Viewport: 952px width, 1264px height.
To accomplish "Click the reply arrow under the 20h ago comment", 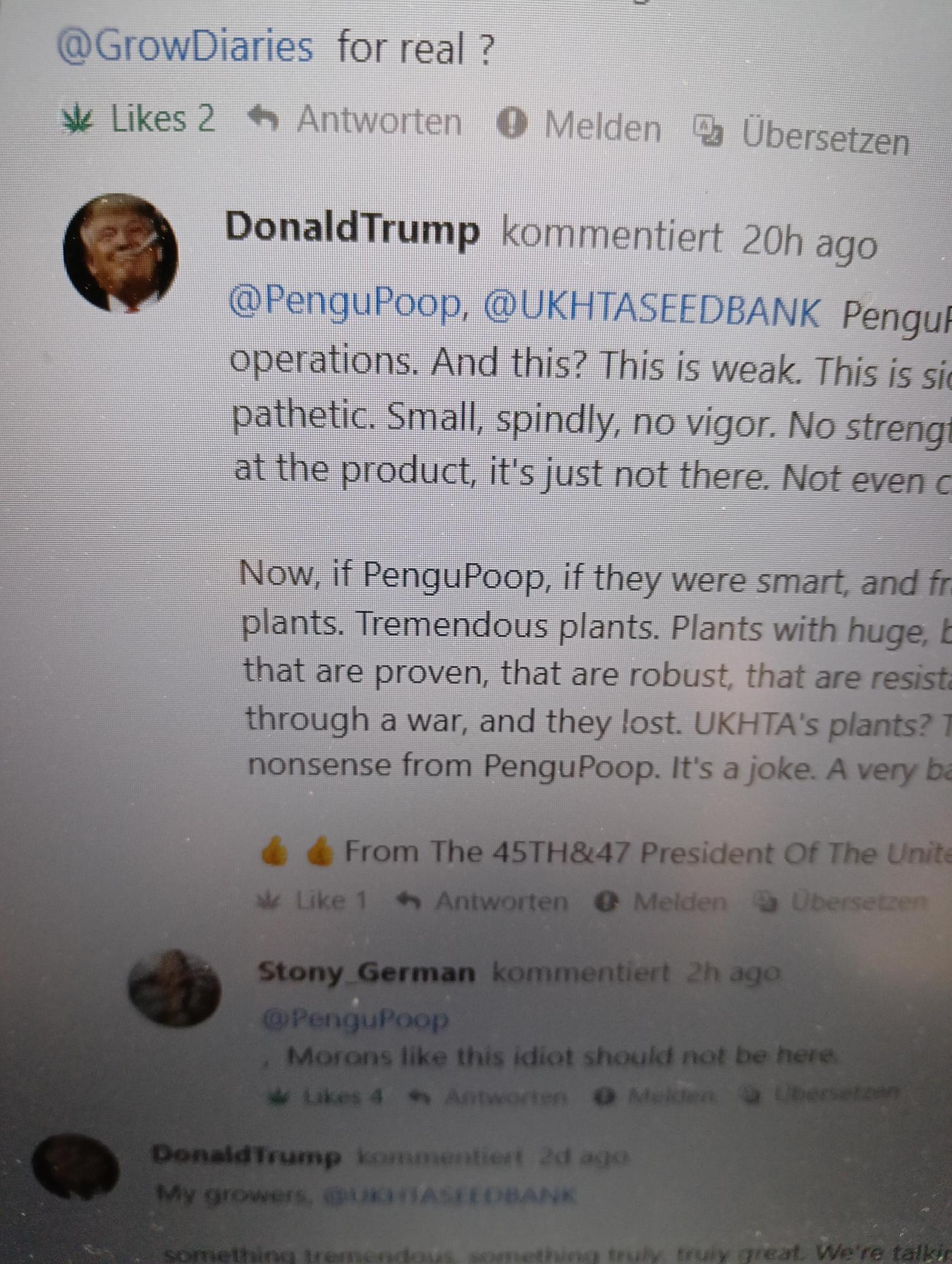I will pos(408,901).
